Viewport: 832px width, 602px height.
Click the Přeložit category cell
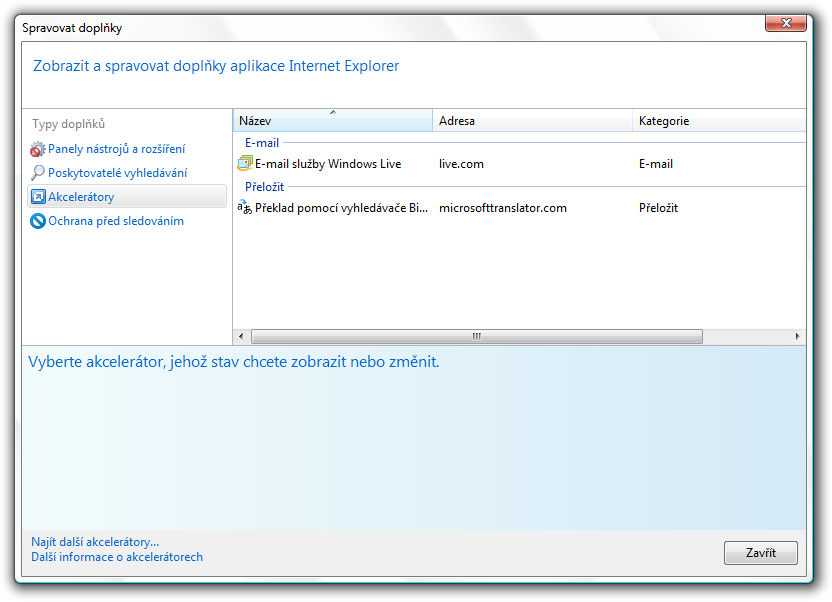pos(658,208)
